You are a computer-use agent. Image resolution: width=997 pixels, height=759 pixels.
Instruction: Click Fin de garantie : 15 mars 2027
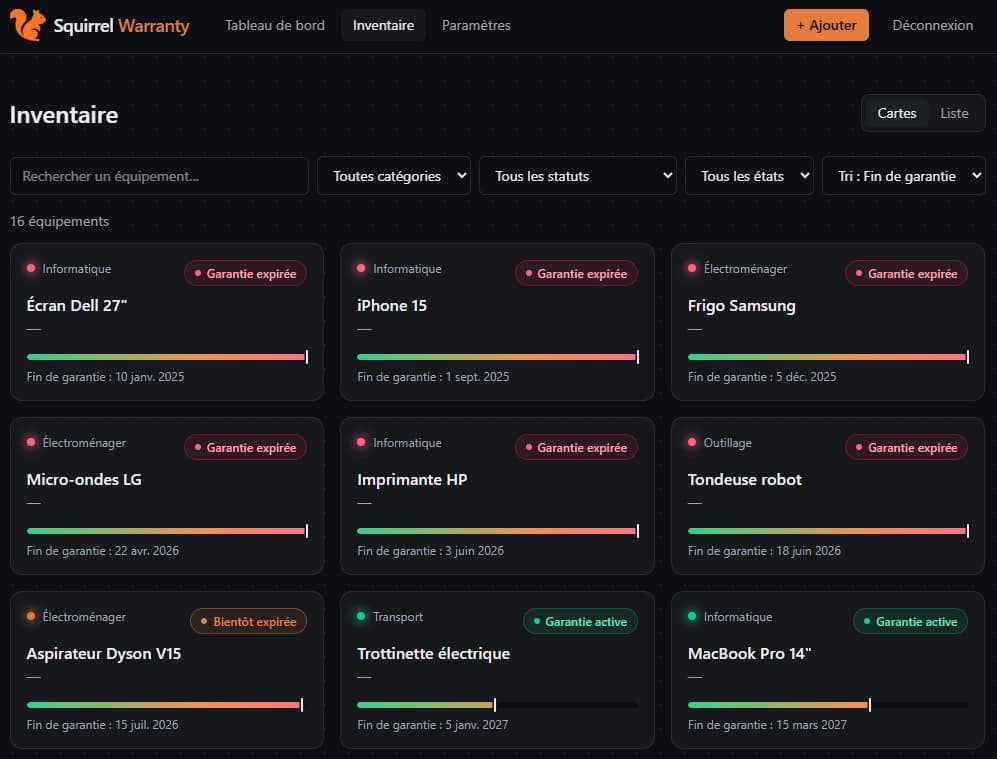(767, 725)
